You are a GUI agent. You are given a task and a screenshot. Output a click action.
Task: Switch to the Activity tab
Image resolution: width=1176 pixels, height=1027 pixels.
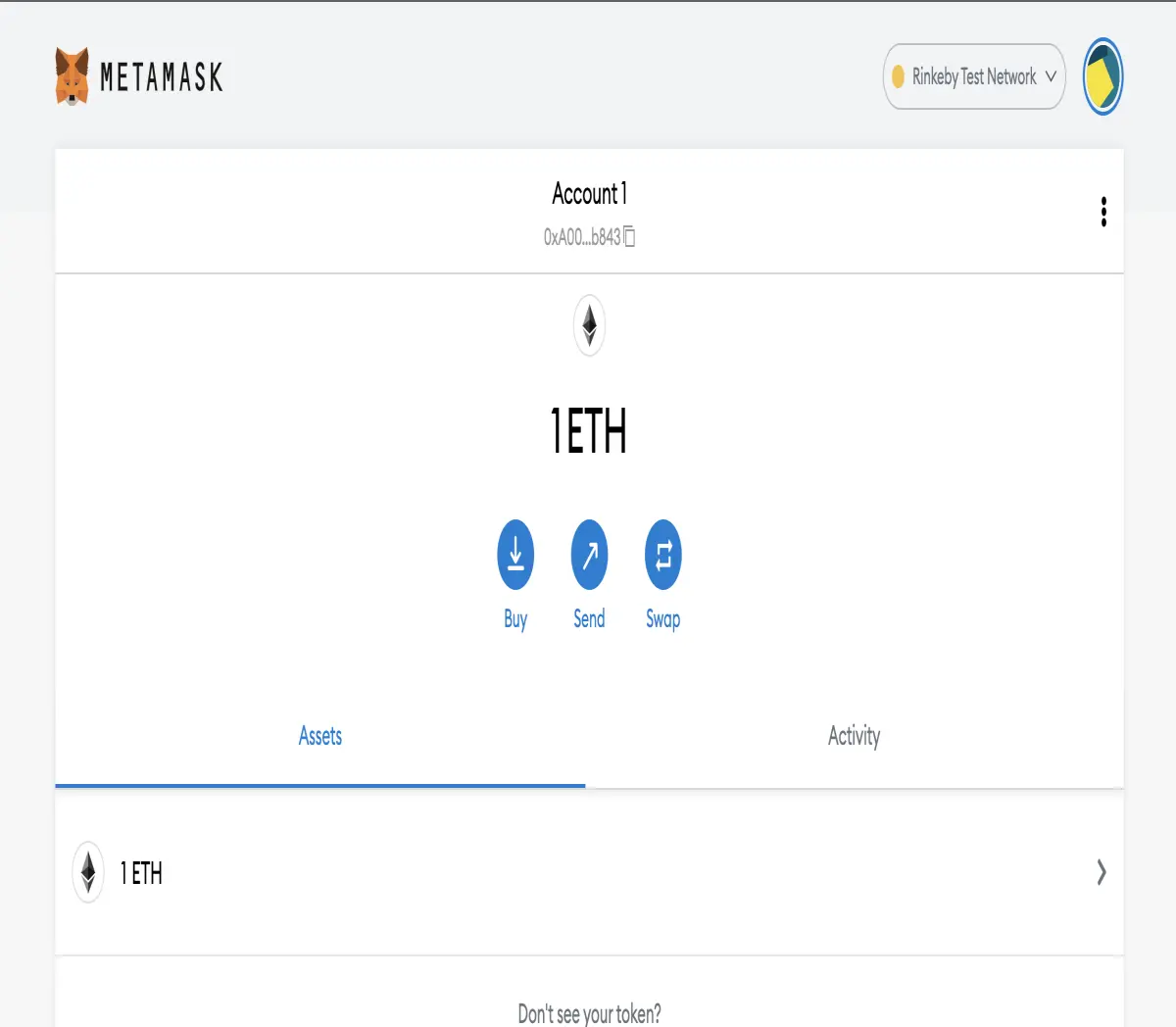854,736
